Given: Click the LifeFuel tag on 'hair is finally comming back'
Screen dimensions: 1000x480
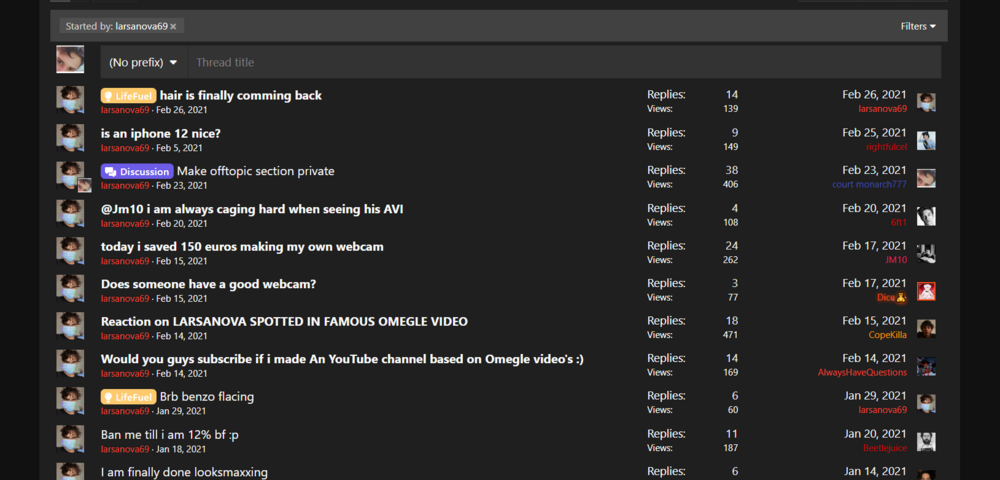Looking at the screenshot, I should (128, 96).
